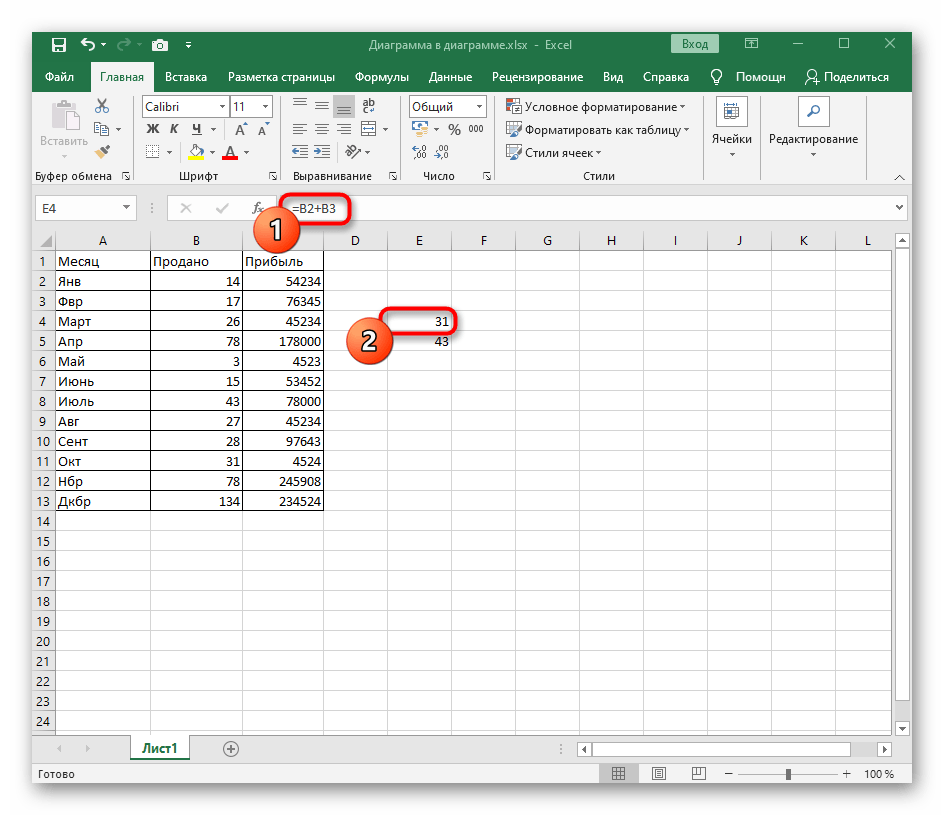Increase the cell indent
This screenshot has height=815, width=944.
click(322, 152)
